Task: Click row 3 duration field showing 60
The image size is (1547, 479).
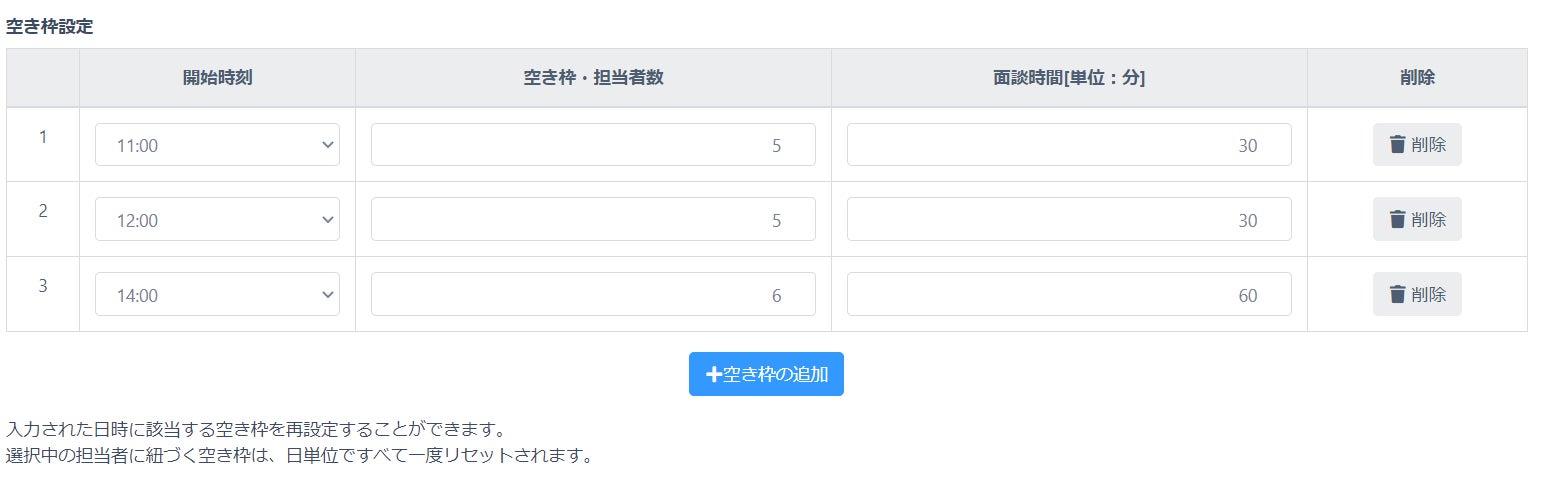Action: click(1069, 295)
